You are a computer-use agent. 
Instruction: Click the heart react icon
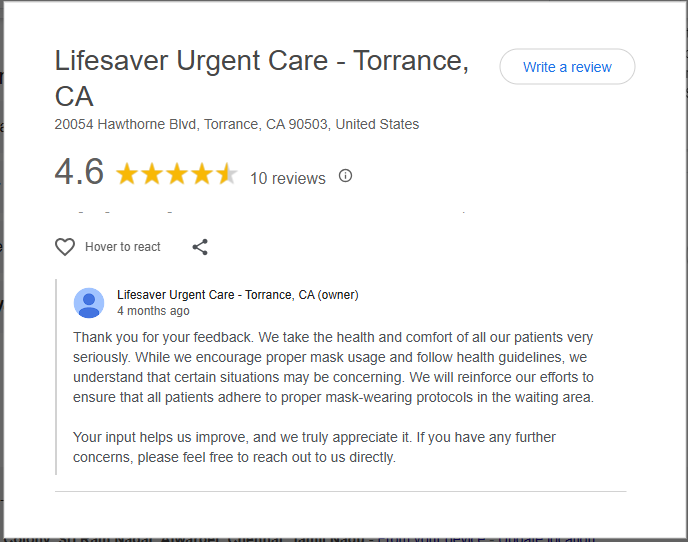coord(65,247)
